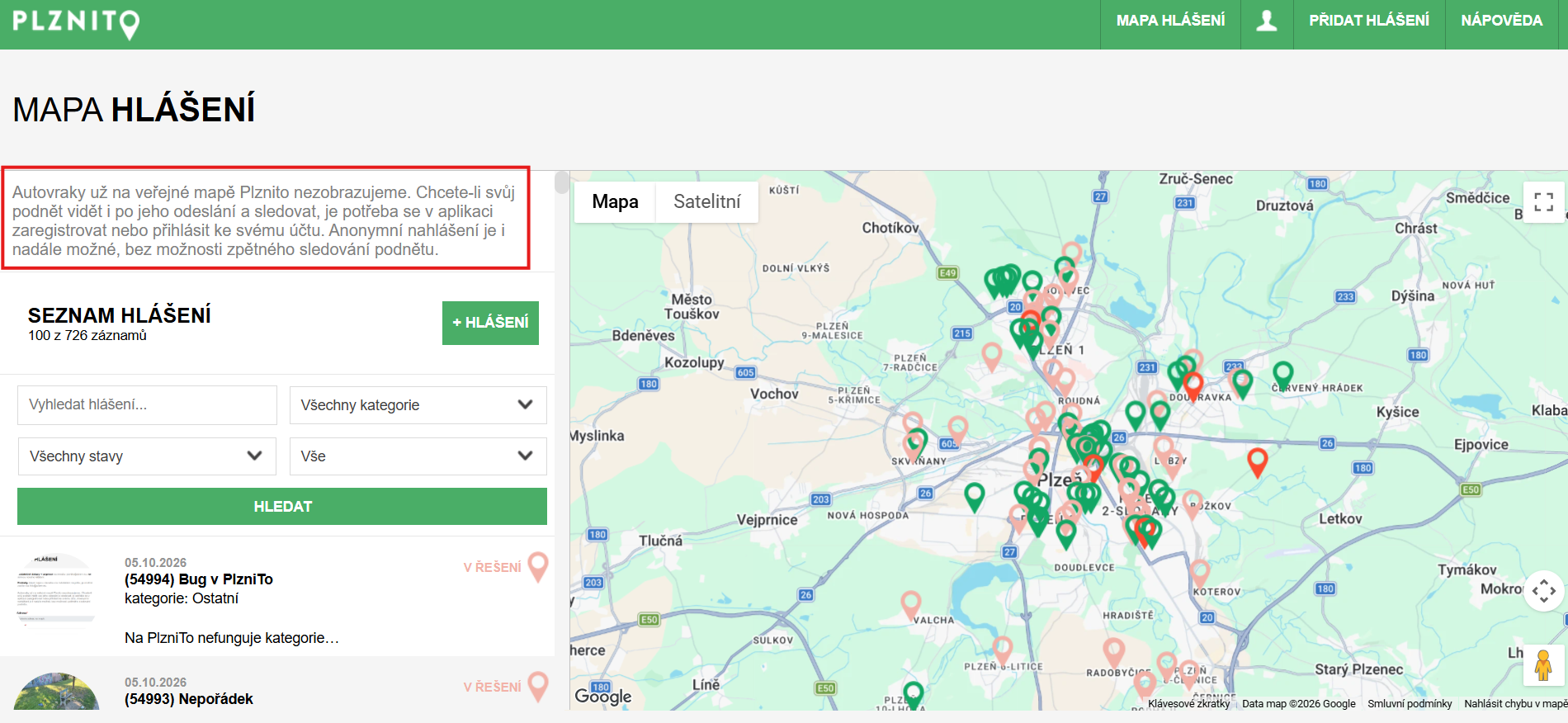The height and width of the screenshot is (723, 1568).
Task: Switch to the Mapa map type tab
Action: click(x=615, y=202)
